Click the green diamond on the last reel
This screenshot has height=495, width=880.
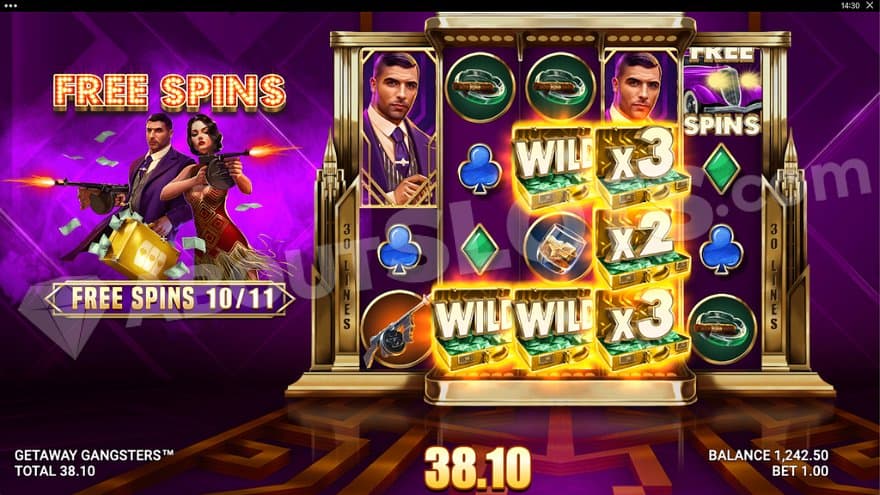tap(722, 167)
